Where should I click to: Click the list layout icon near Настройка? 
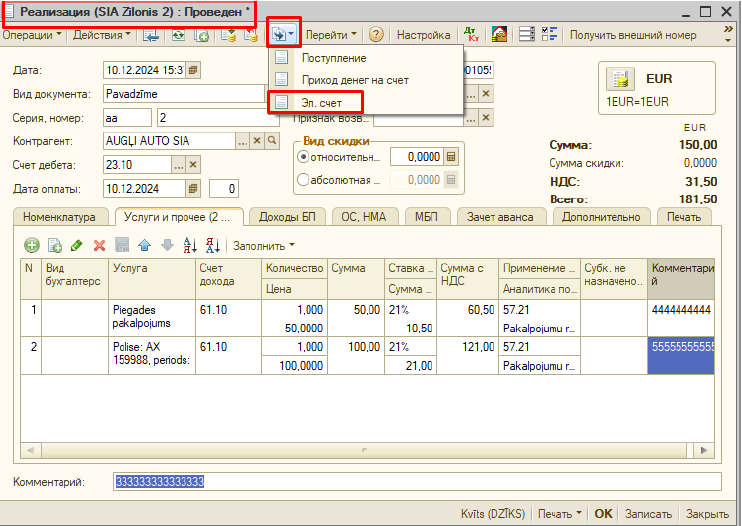(527, 35)
